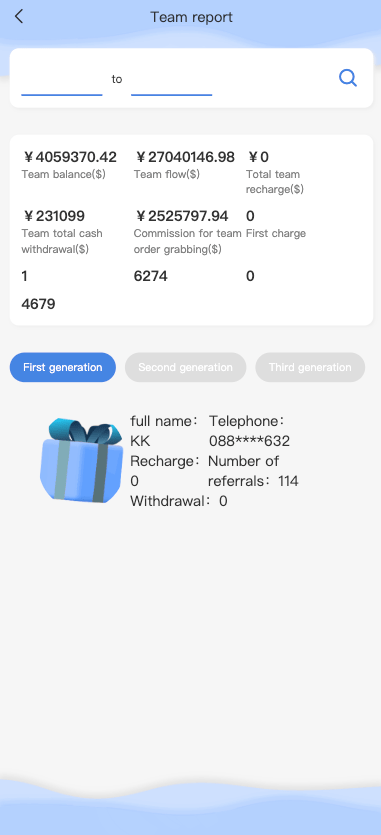Tap the magnifier search icon
Screen dimensions: 381x835
347,79
